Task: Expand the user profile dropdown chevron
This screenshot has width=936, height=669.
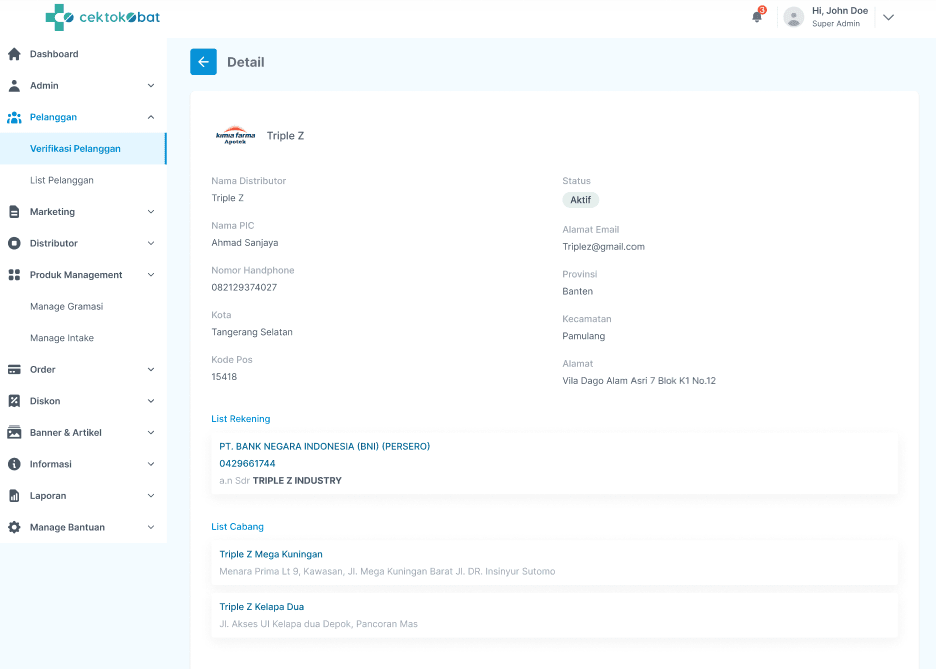Action: [x=888, y=17]
